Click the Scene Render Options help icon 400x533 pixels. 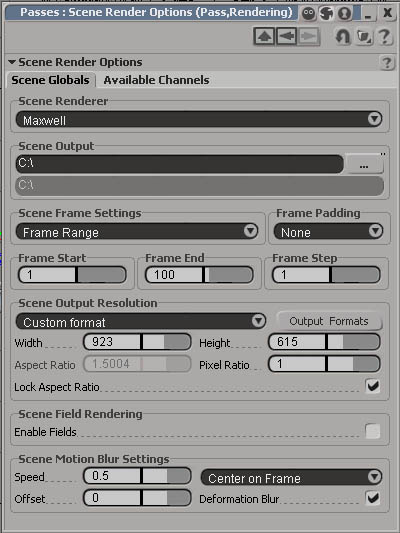(x=386, y=63)
